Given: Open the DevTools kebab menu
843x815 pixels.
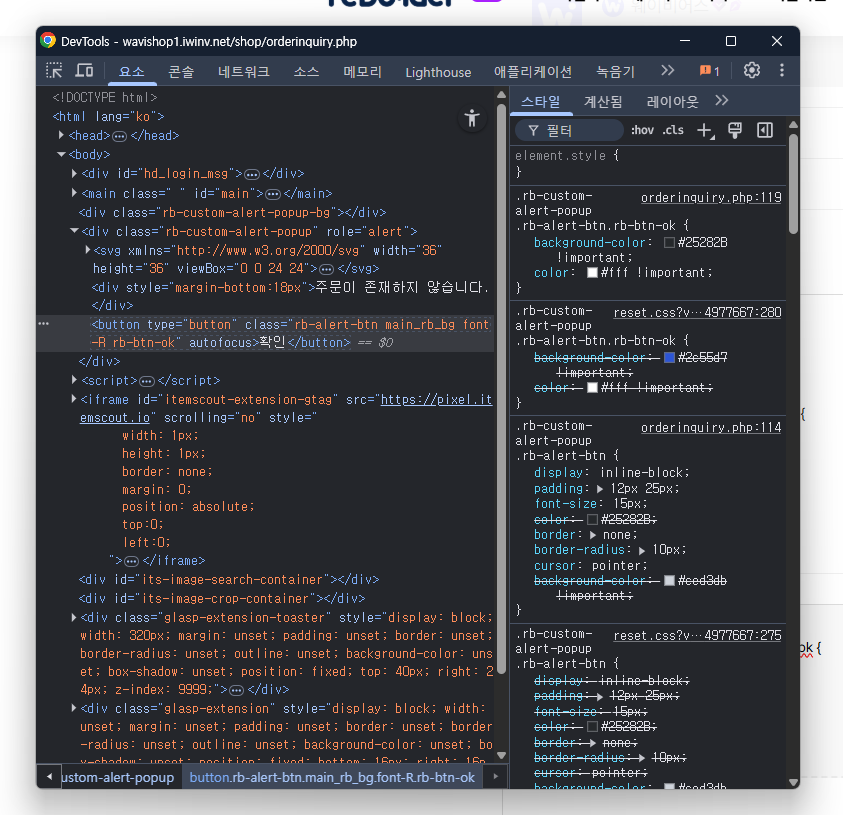Looking at the screenshot, I should click(x=782, y=70).
